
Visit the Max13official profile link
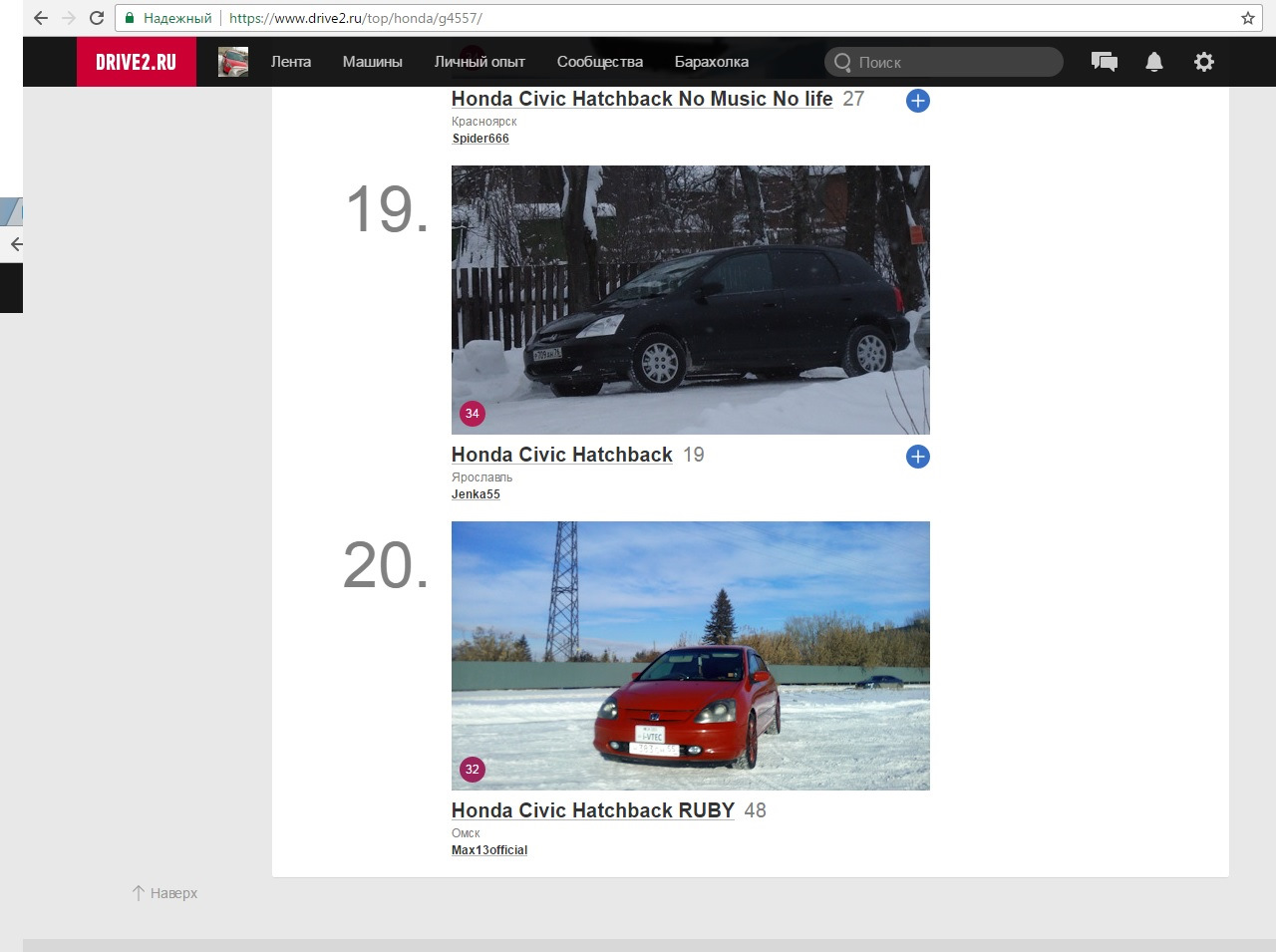click(x=489, y=850)
